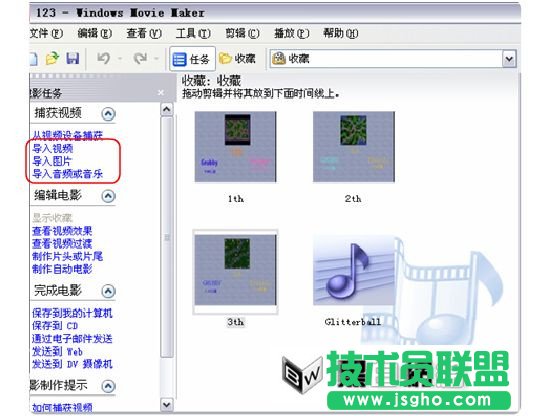The image size is (554, 416).
Task: Click the 捕获视频 section heading text
Action: tap(58, 113)
